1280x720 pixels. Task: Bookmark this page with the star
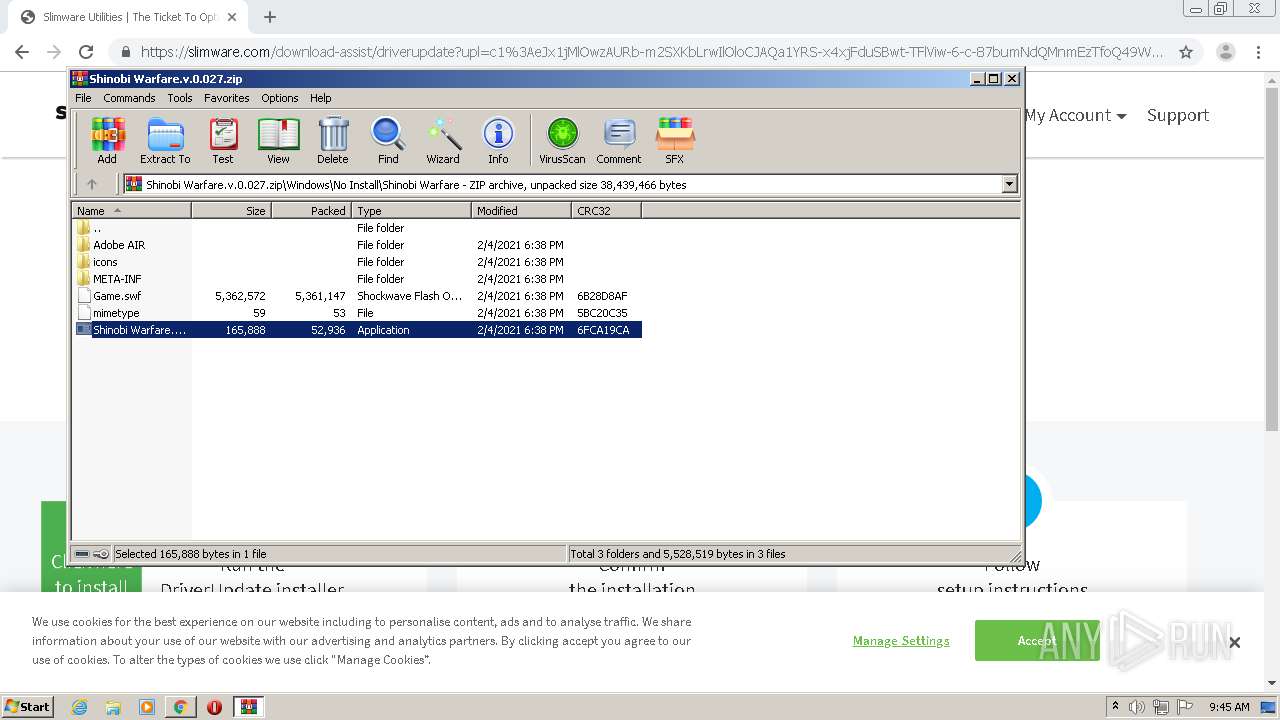coord(1186,52)
